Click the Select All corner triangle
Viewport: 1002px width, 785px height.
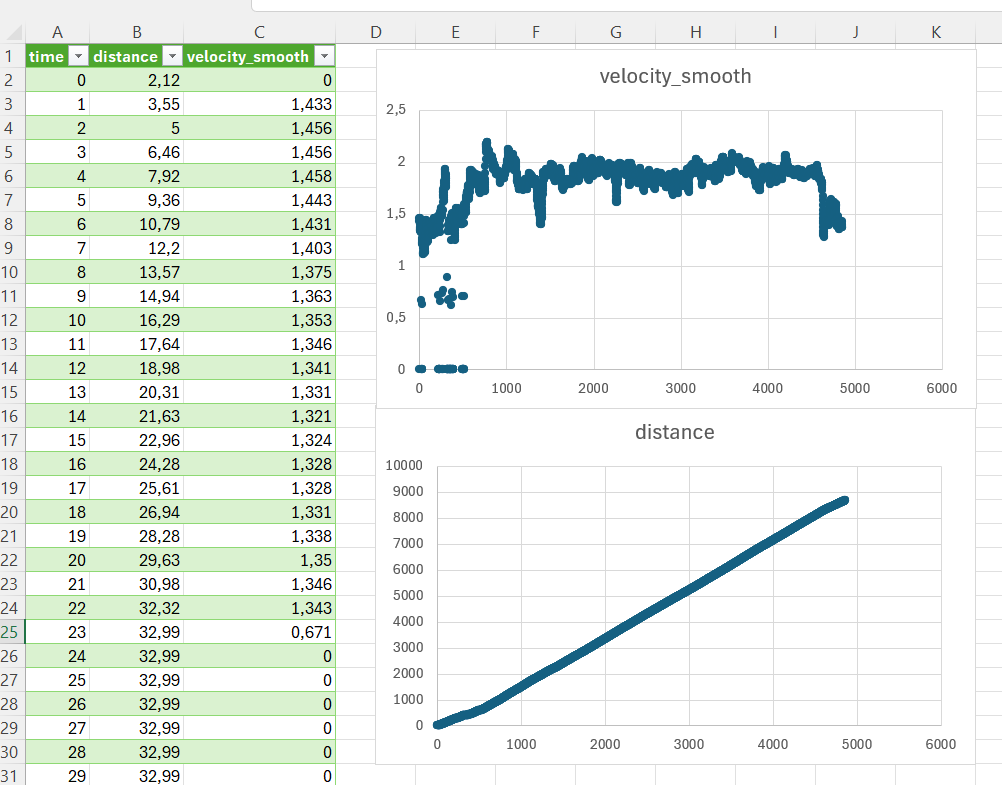click(x=13, y=32)
